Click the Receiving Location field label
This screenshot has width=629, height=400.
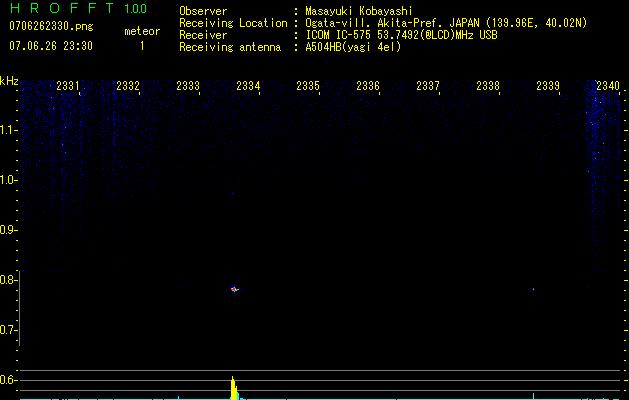pos(233,23)
